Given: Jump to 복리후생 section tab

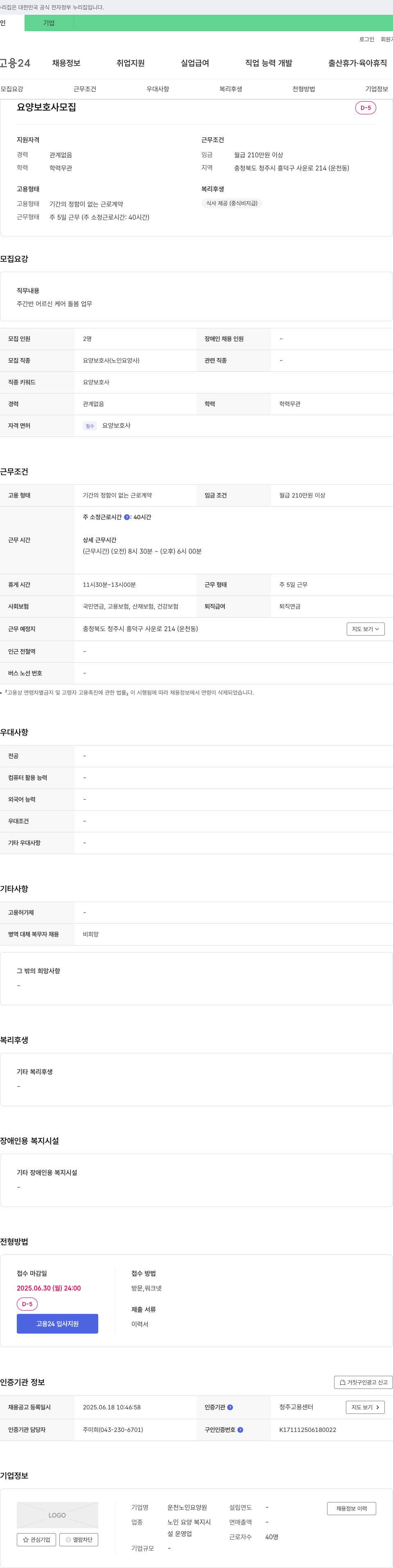Looking at the screenshot, I should (x=231, y=89).
